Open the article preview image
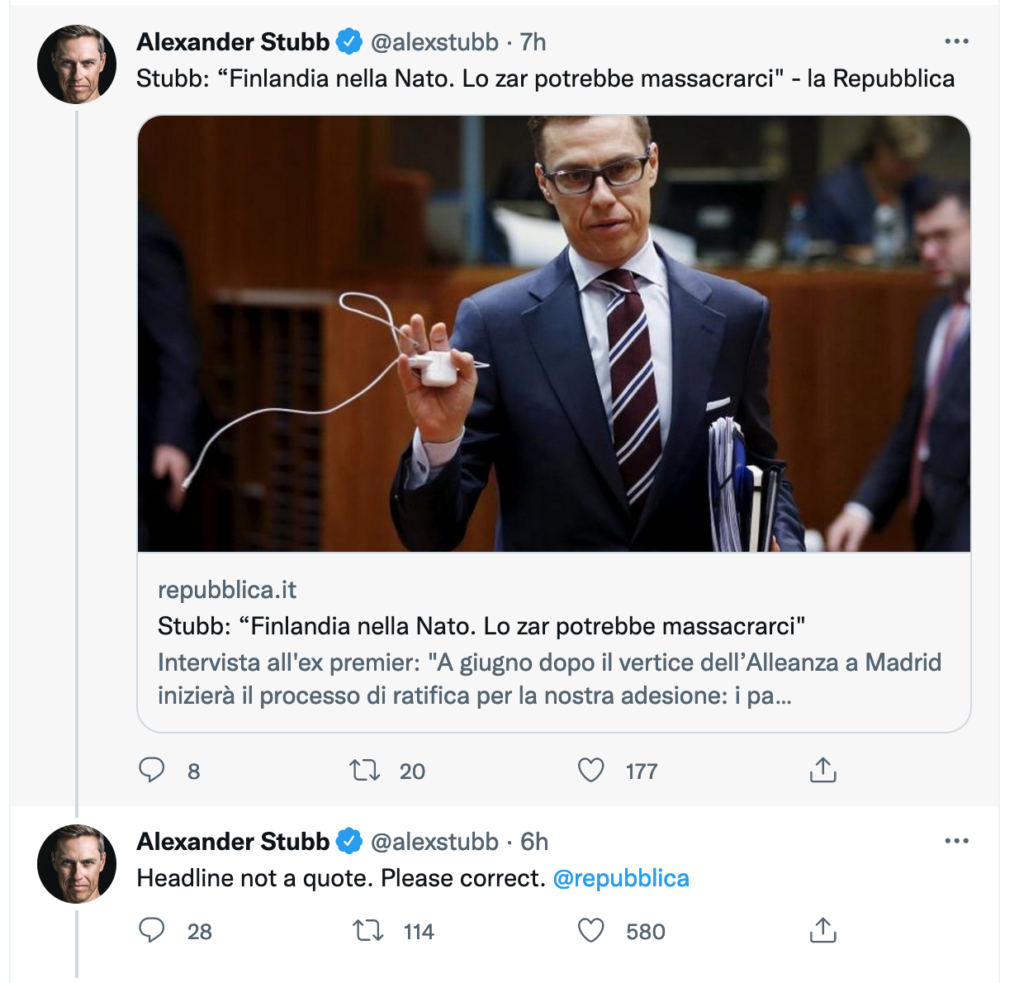This screenshot has width=1024, height=983. click(553, 333)
